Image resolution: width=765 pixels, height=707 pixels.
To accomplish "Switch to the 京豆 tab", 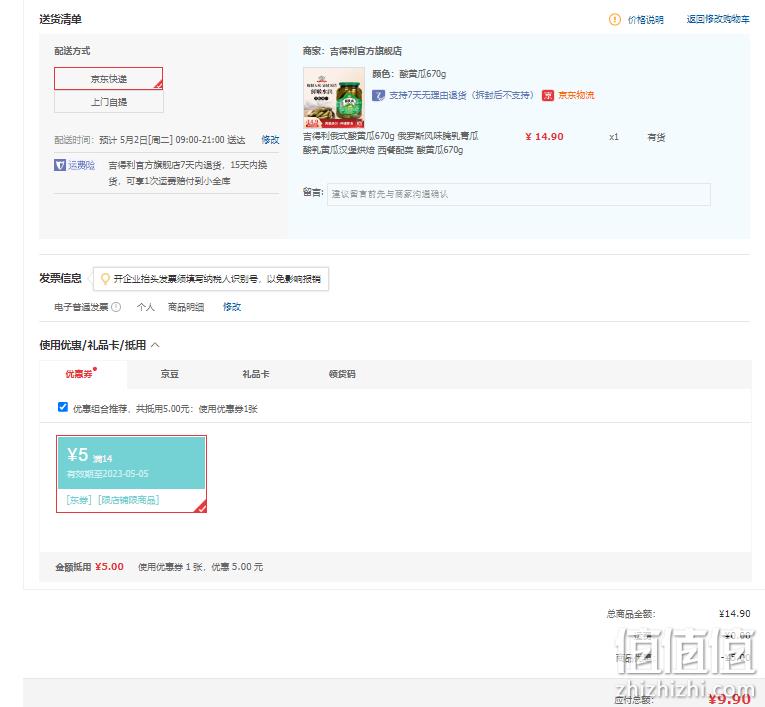I will [x=169, y=374].
